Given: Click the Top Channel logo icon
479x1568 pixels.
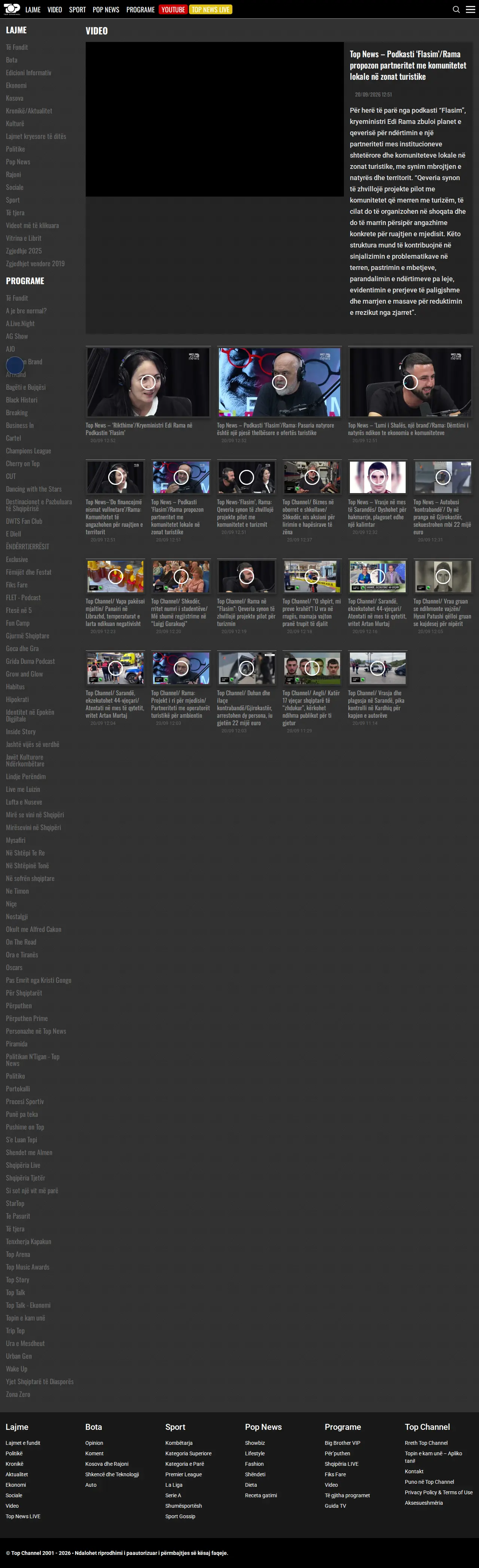Looking at the screenshot, I should click(12, 9).
